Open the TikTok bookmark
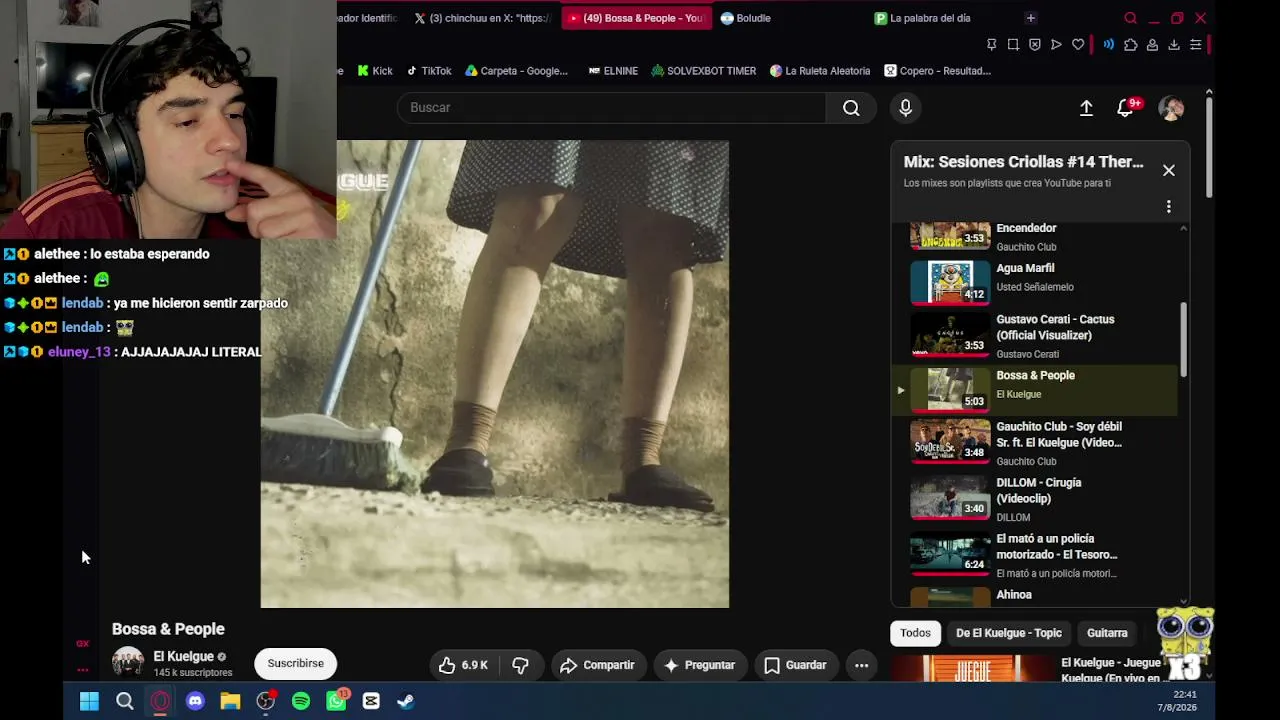The height and width of the screenshot is (720, 1280). point(428,71)
